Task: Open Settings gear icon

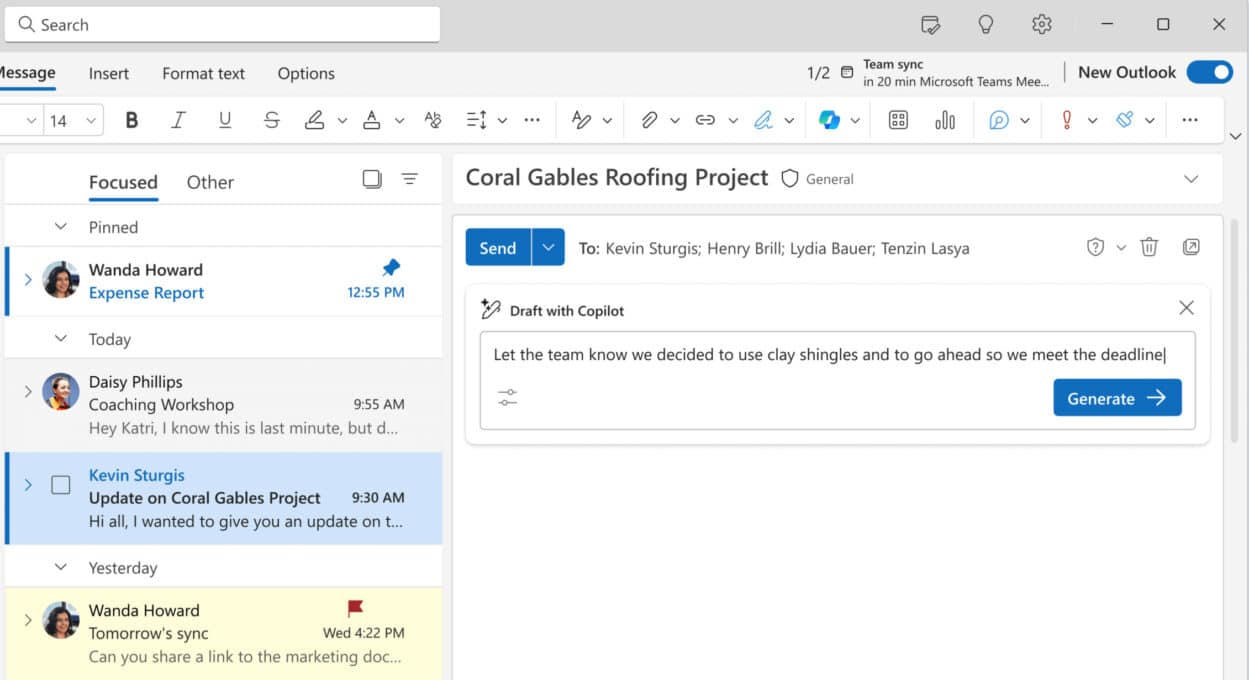Action: pyautogui.click(x=1042, y=24)
